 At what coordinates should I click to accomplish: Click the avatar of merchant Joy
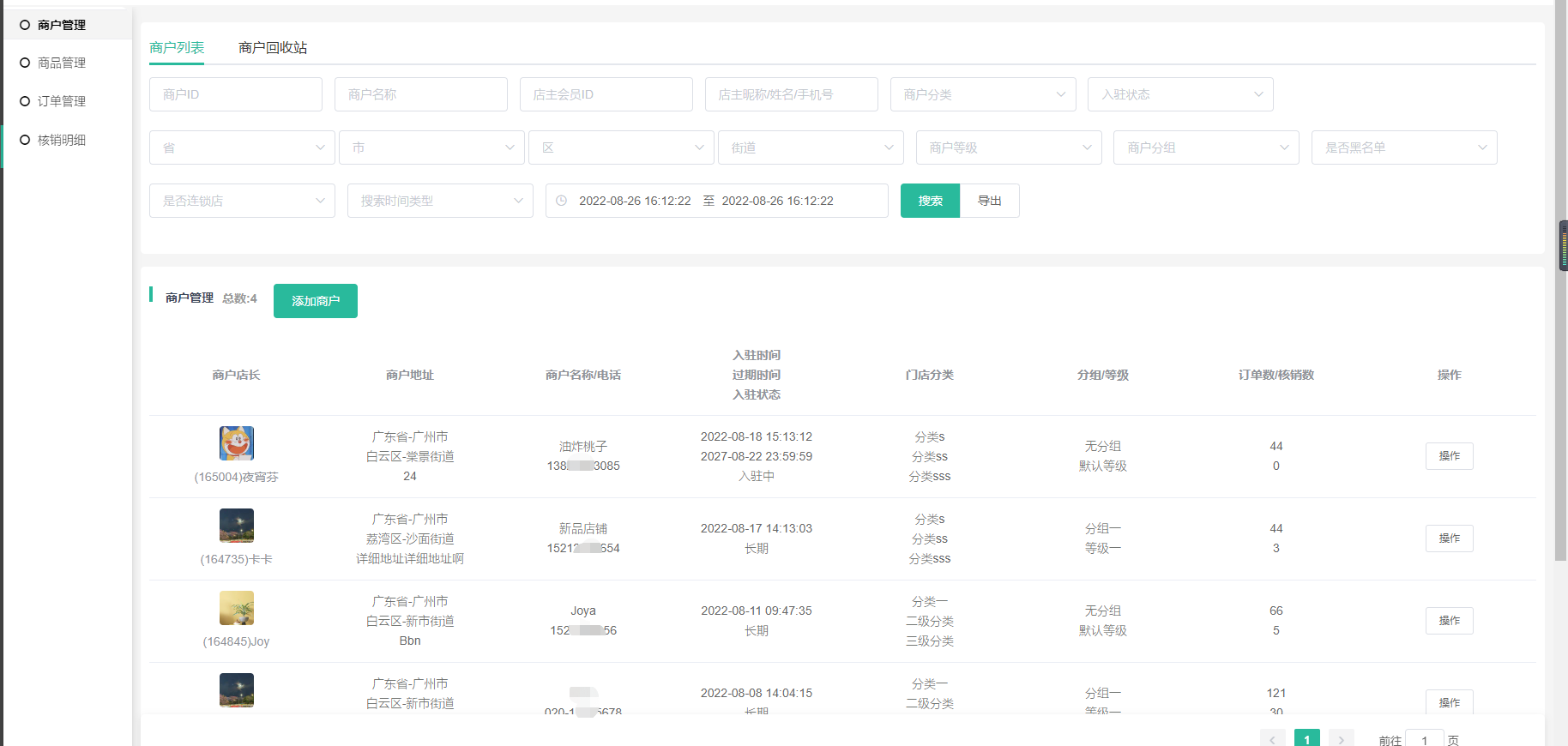click(x=237, y=608)
